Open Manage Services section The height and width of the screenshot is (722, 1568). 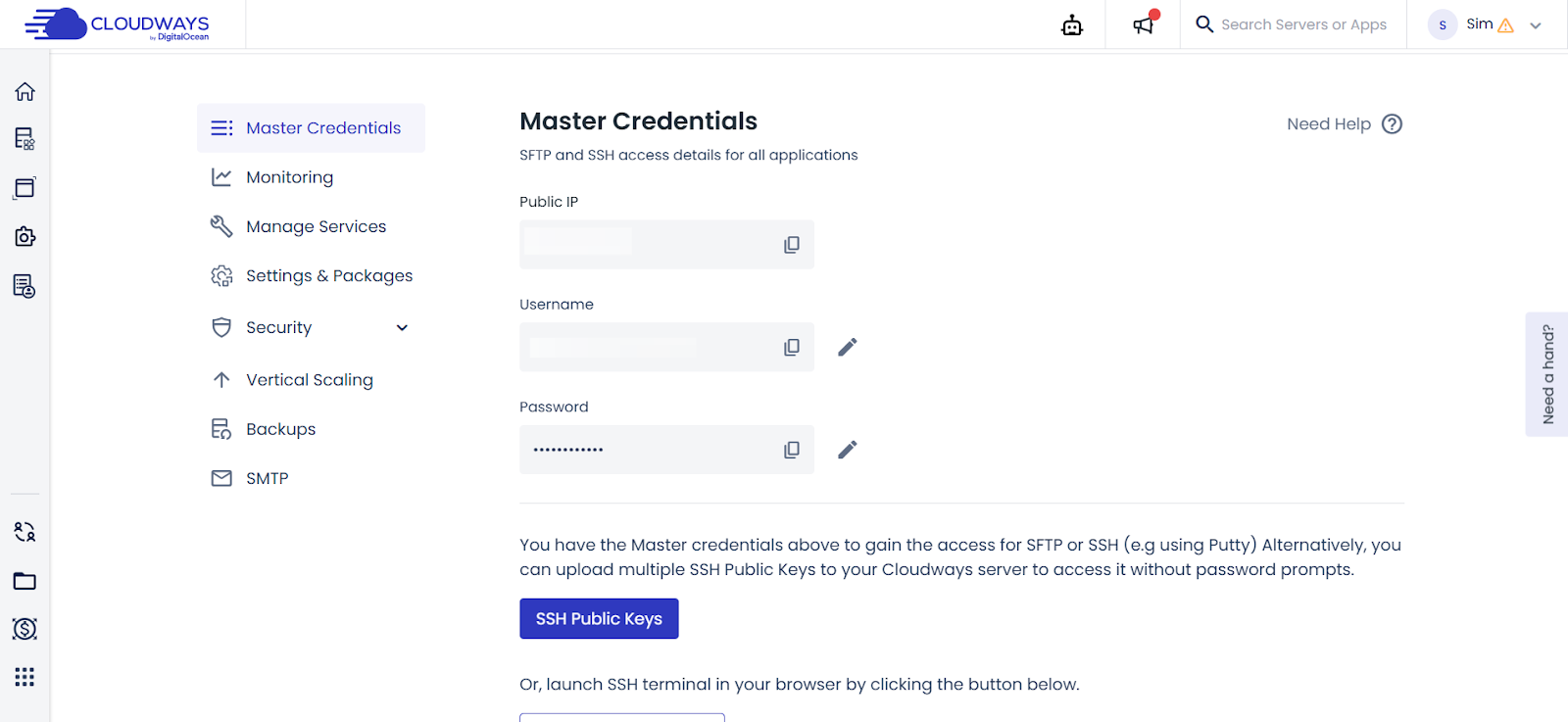pyautogui.click(x=316, y=226)
